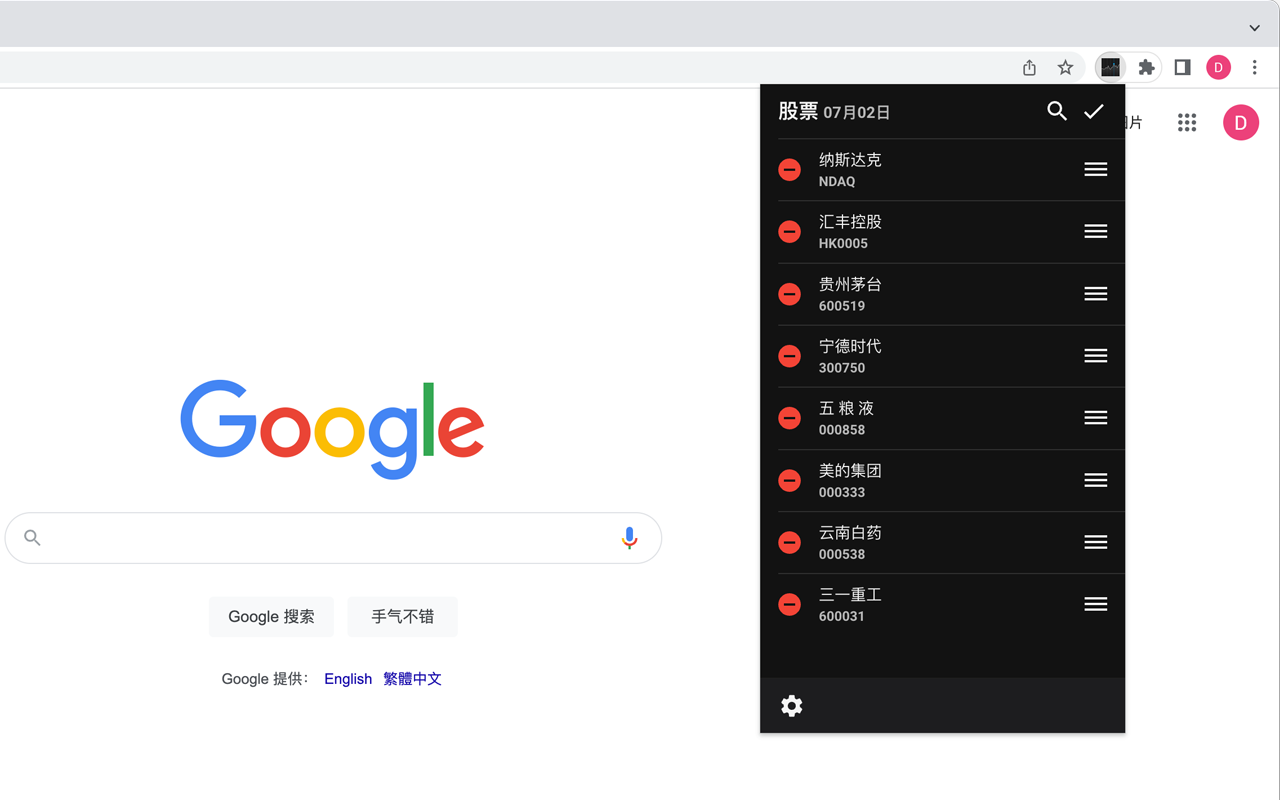Click the 手气不错 button

click(402, 617)
